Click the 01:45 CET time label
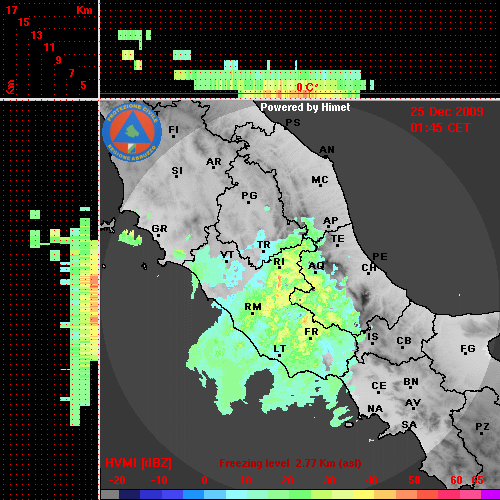 click(440, 128)
